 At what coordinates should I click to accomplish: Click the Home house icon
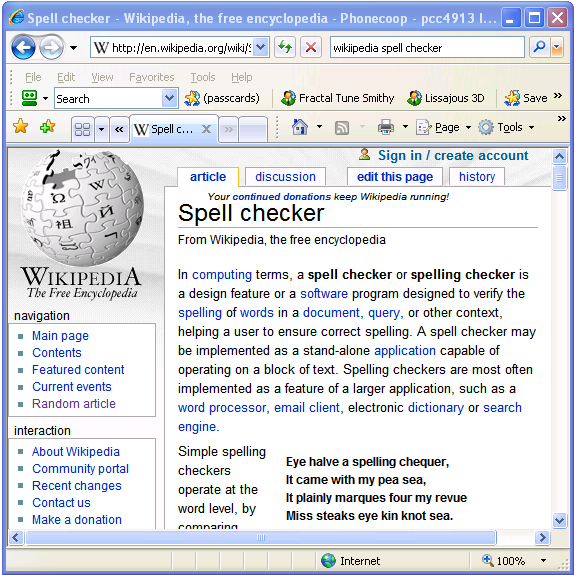point(300,127)
